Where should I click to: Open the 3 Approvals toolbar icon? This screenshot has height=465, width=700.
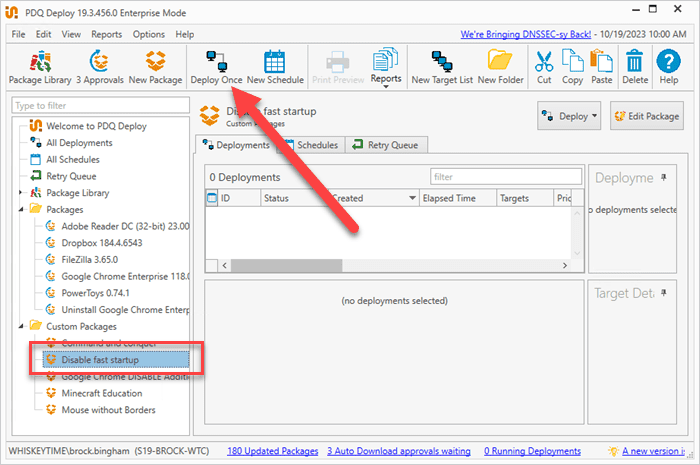click(x=100, y=67)
